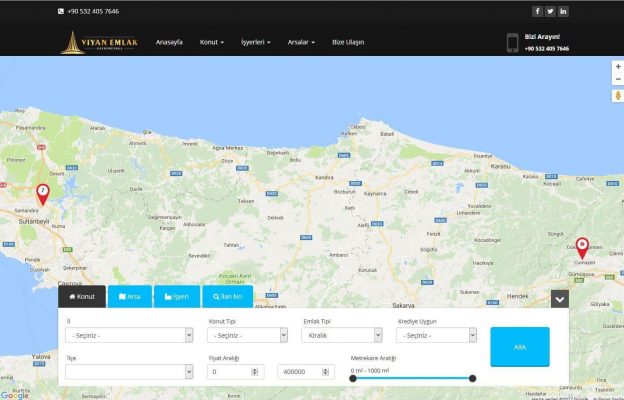Zoom in on the map
This screenshot has width=624, height=400.
point(617,66)
